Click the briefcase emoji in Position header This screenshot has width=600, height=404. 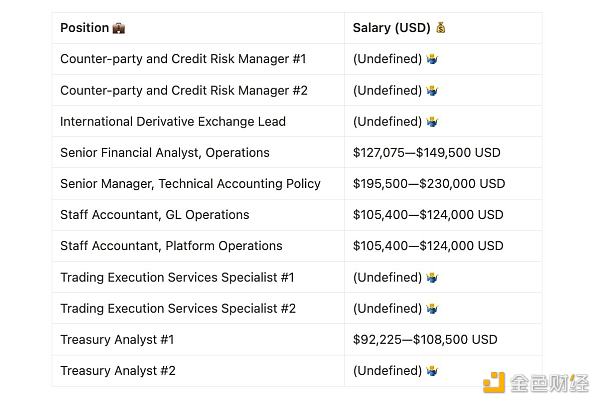coord(119,28)
